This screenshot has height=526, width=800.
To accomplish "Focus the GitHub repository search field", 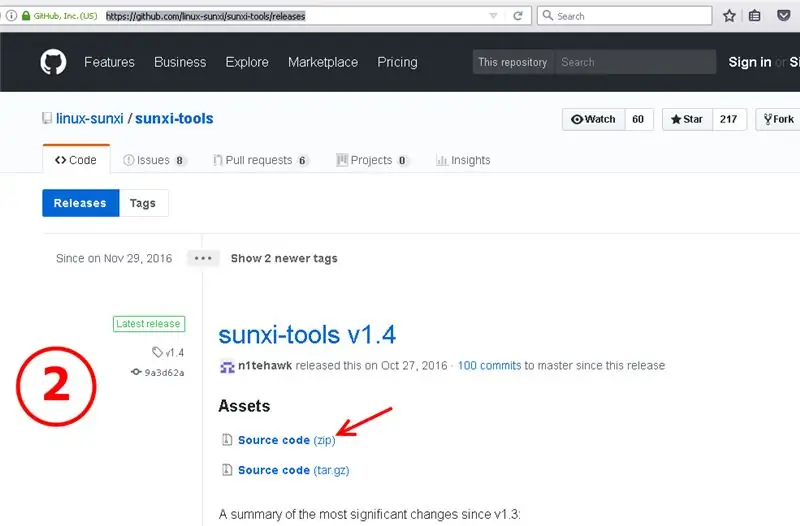I will click(x=635, y=62).
